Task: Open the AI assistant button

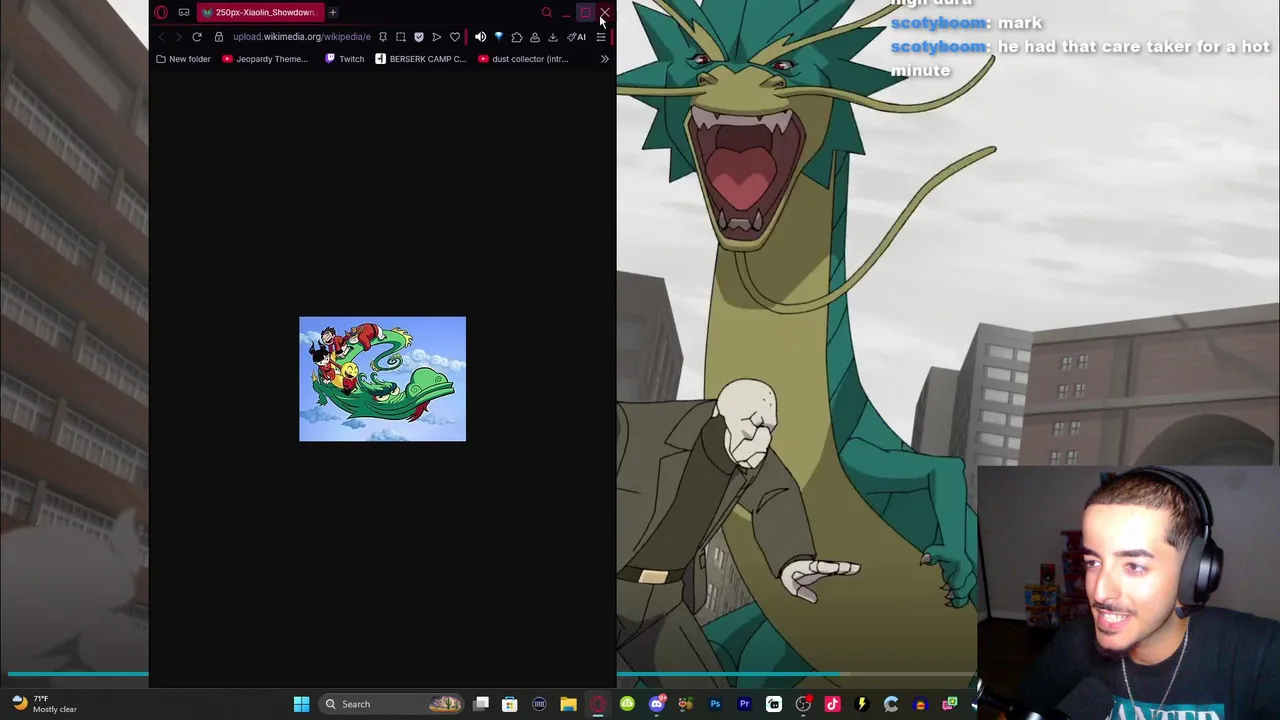Action: [x=577, y=37]
